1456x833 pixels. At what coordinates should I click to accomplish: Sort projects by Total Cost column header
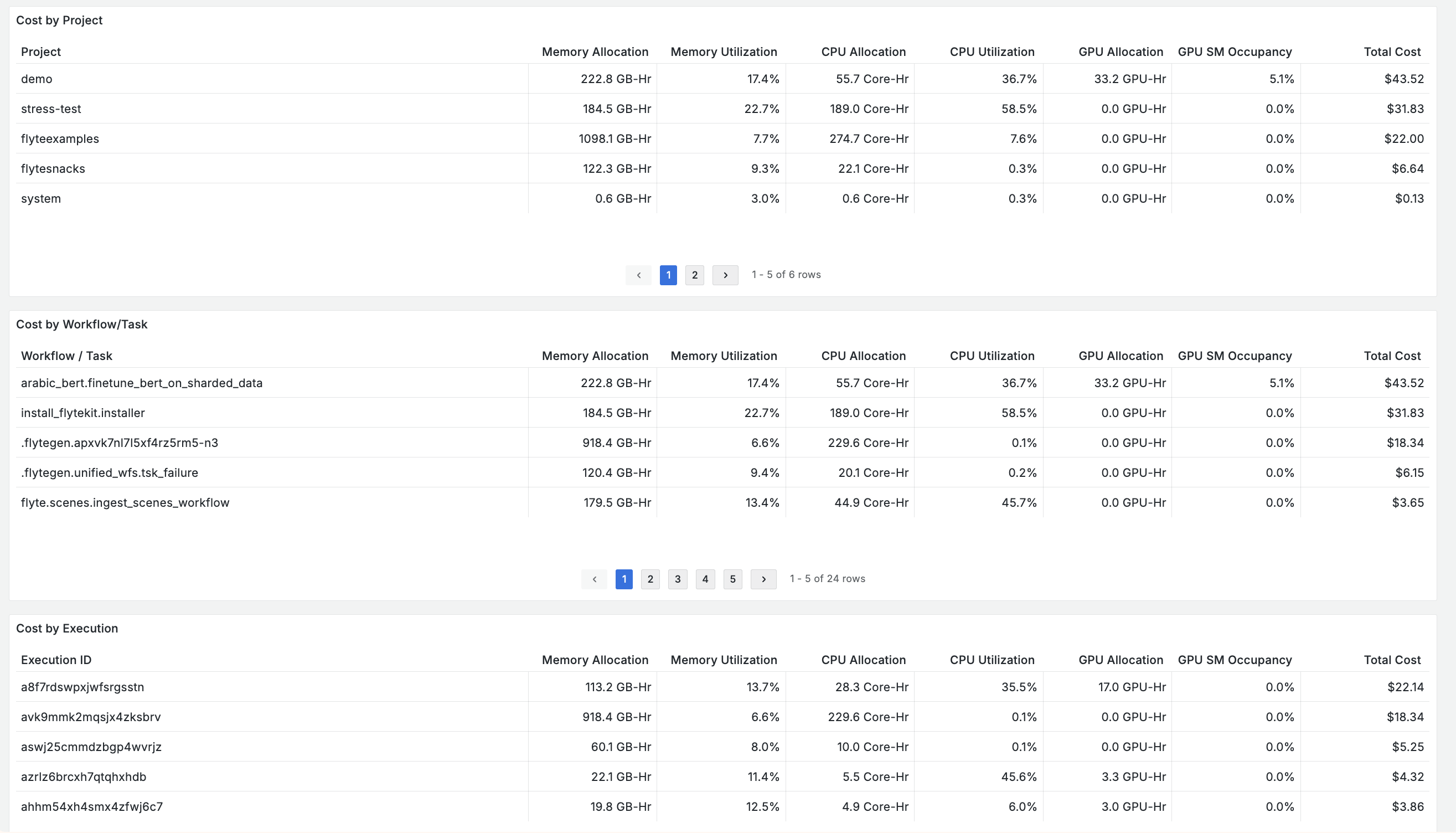tap(1391, 52)
